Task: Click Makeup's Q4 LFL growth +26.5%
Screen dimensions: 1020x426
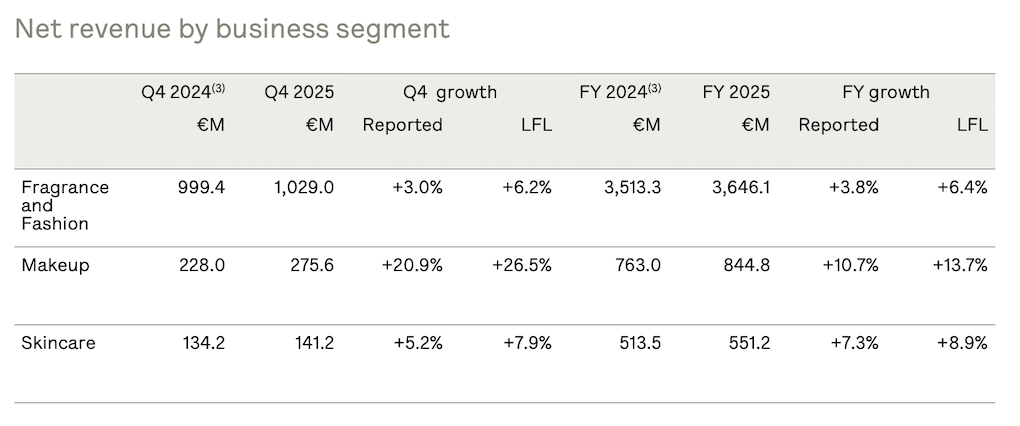Action: coord(521,265)
